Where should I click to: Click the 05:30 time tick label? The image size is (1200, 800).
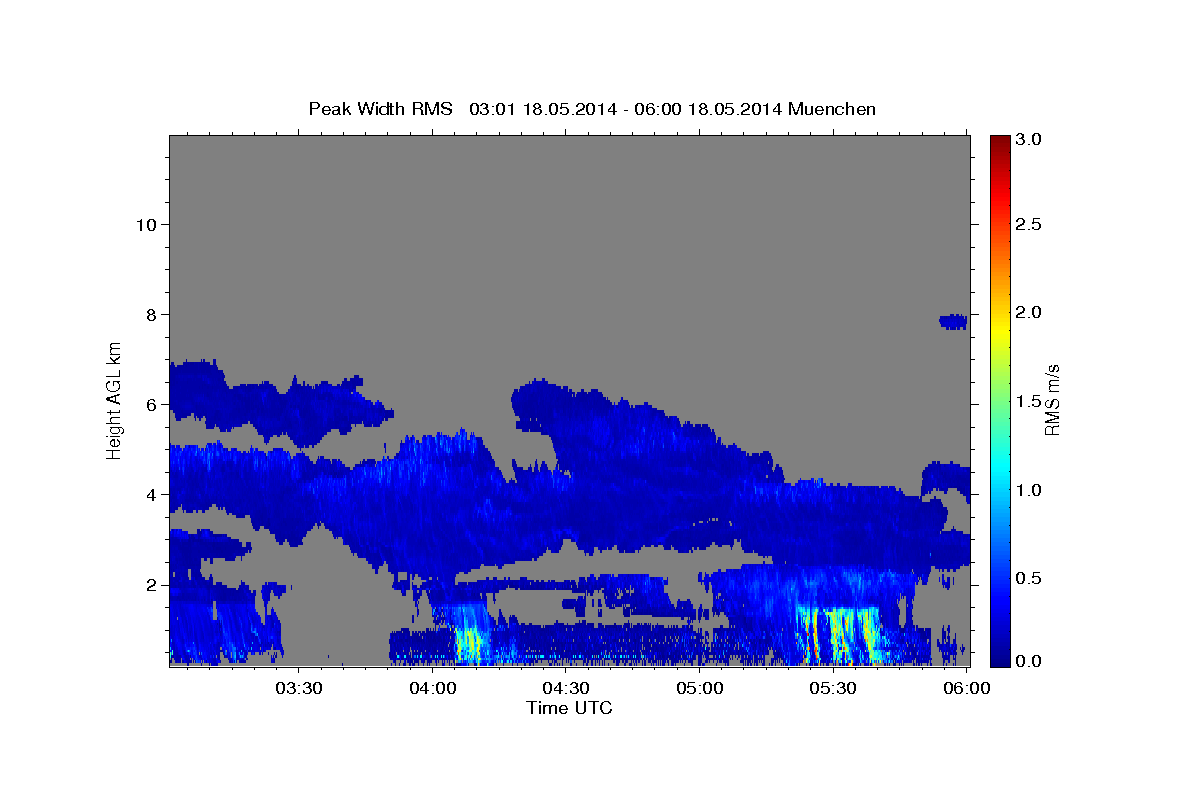(x=833, y=688)
